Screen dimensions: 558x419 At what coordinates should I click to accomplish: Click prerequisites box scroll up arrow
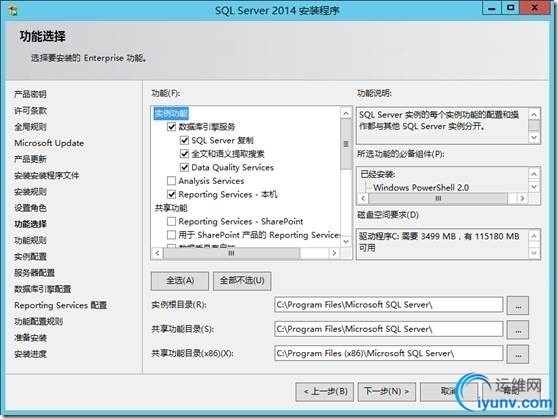[x=534, y=174]
